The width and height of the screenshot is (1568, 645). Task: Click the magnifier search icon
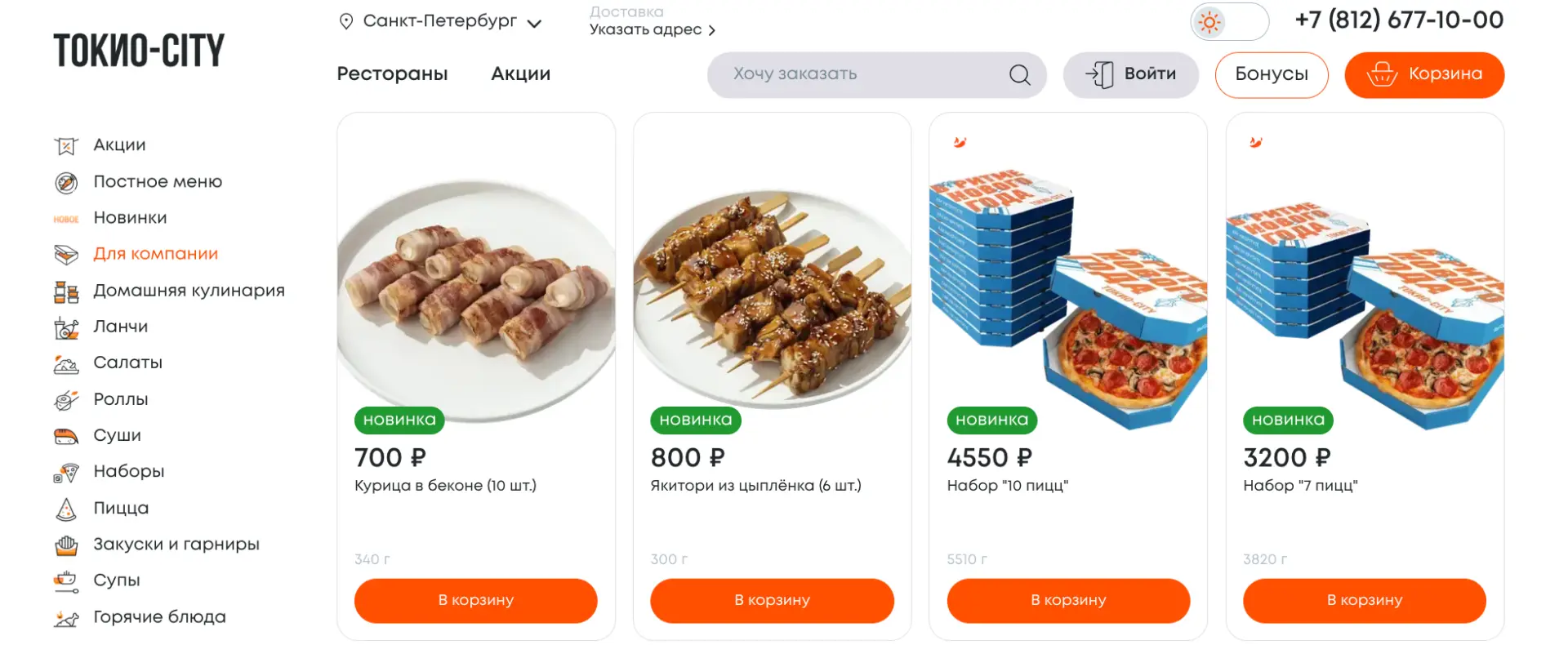point(1019,75)
